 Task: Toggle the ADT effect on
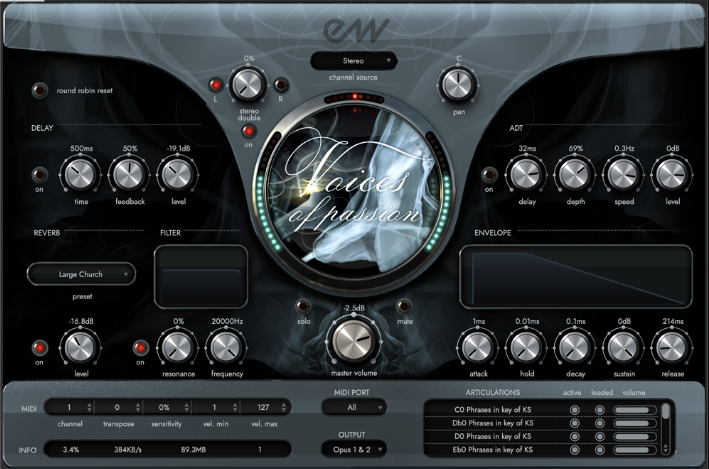coord(489,175)
